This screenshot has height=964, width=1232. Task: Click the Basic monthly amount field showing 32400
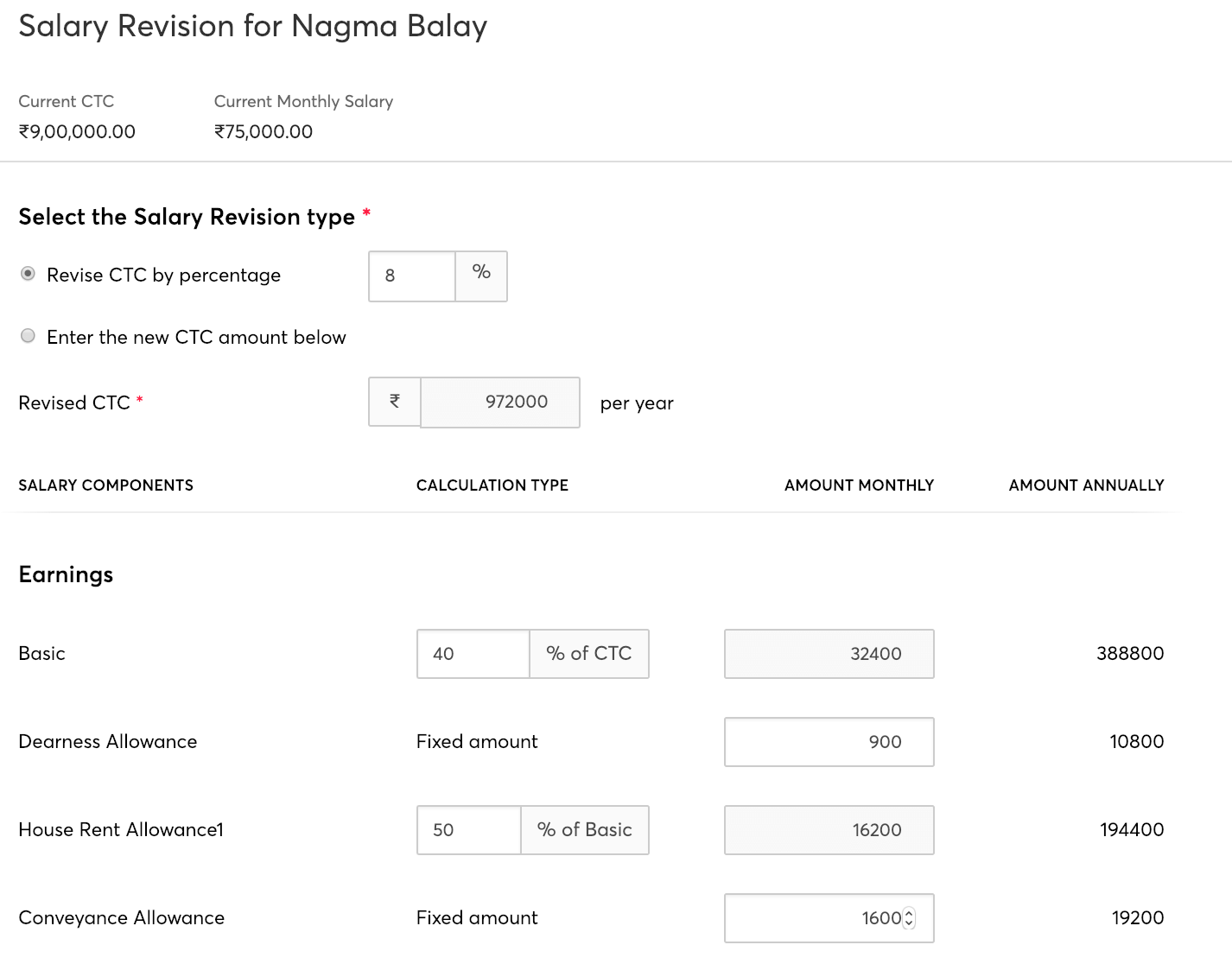(x=828, y=654)
